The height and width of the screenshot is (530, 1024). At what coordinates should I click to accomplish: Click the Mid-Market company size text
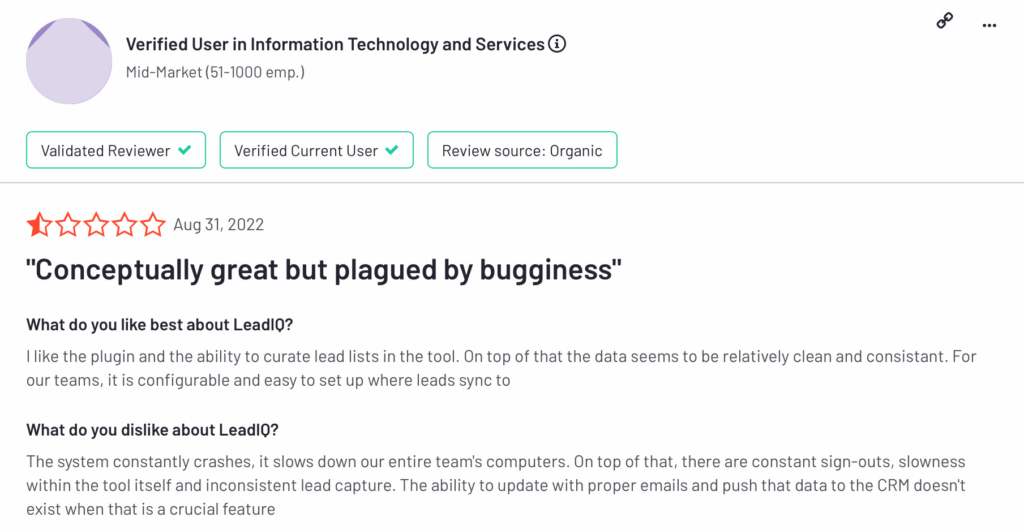[216, 72]
